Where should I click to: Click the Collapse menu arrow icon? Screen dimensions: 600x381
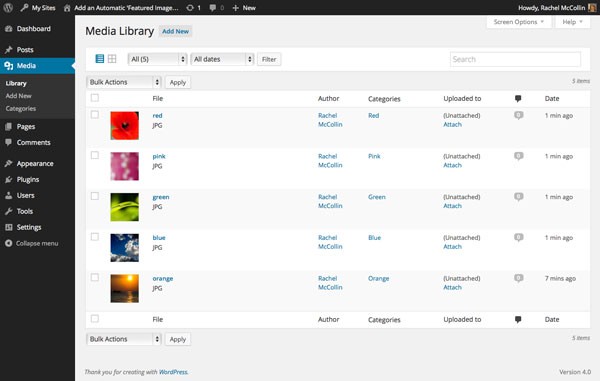[x=8, y=243]
